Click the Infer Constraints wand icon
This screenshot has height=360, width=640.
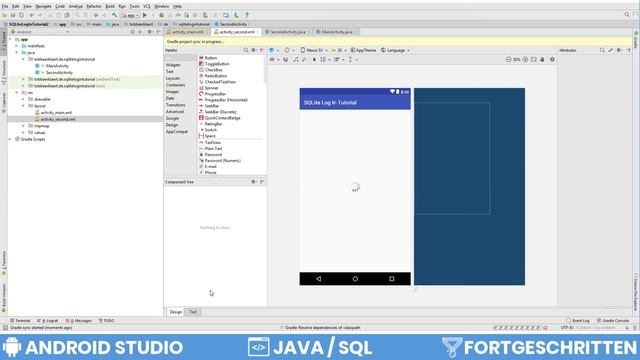[304, 60]
